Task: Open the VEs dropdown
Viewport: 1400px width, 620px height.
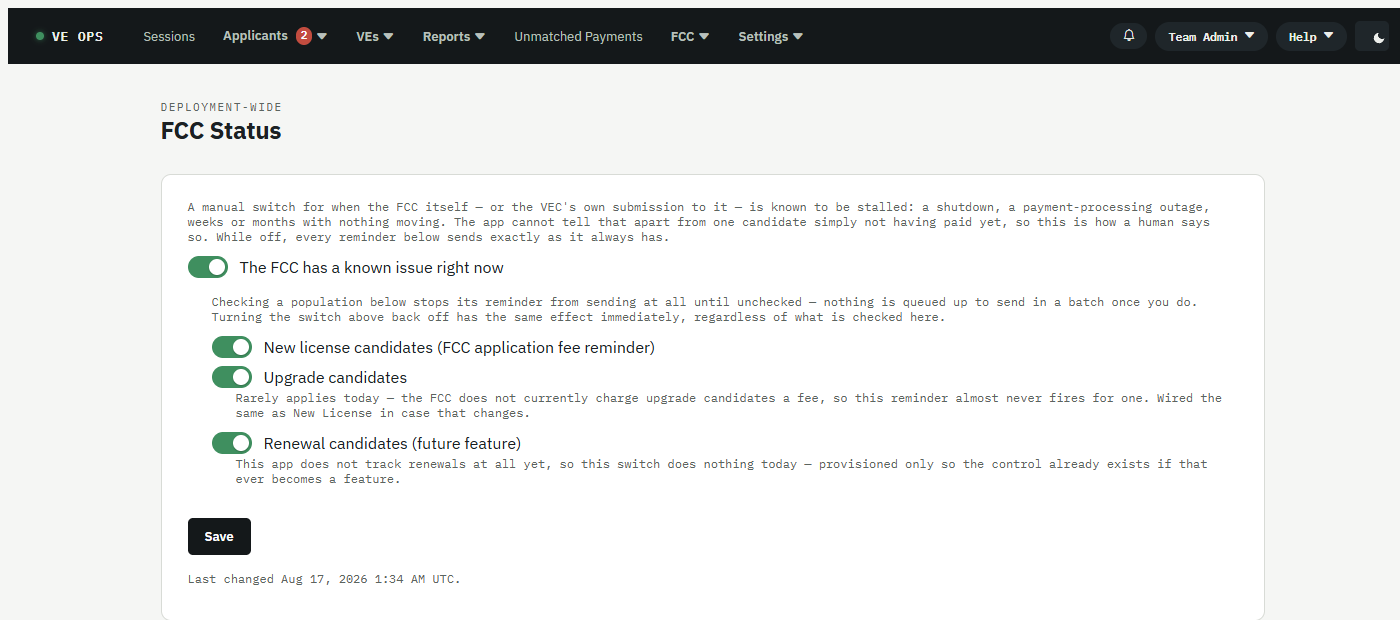Action: tap(375, 36)
